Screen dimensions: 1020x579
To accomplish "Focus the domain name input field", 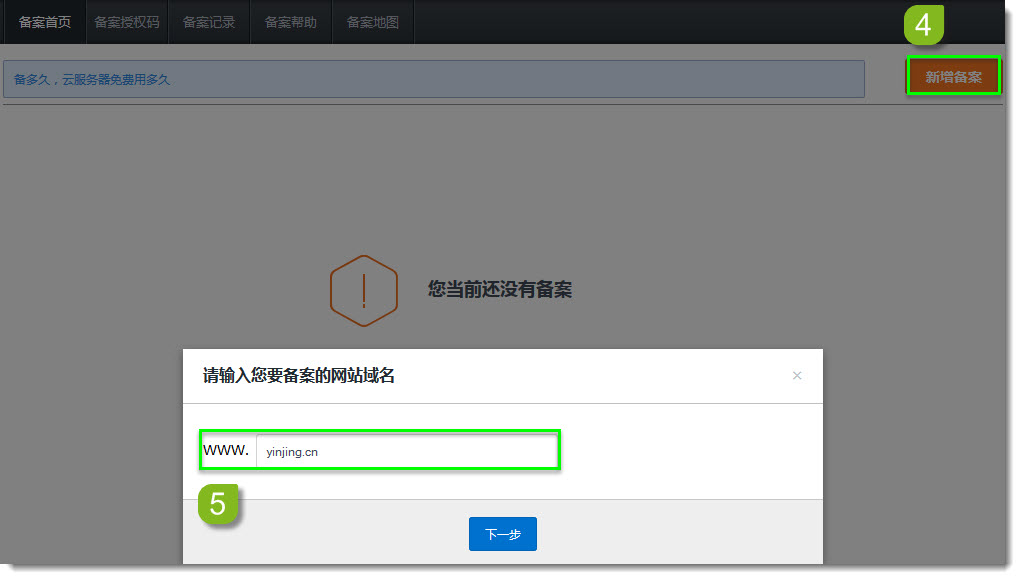I will click(x=406, y=452).
